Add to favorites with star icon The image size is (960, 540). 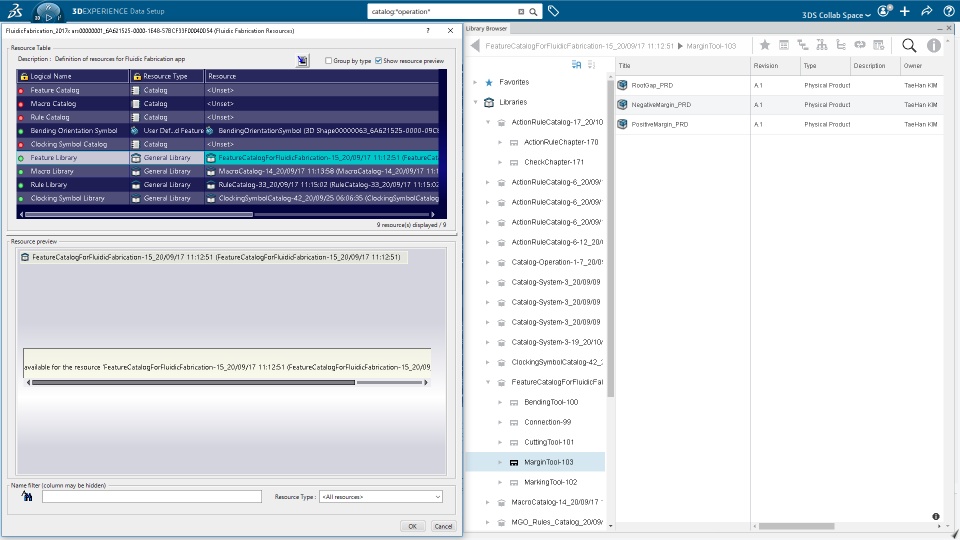point(765,45)
